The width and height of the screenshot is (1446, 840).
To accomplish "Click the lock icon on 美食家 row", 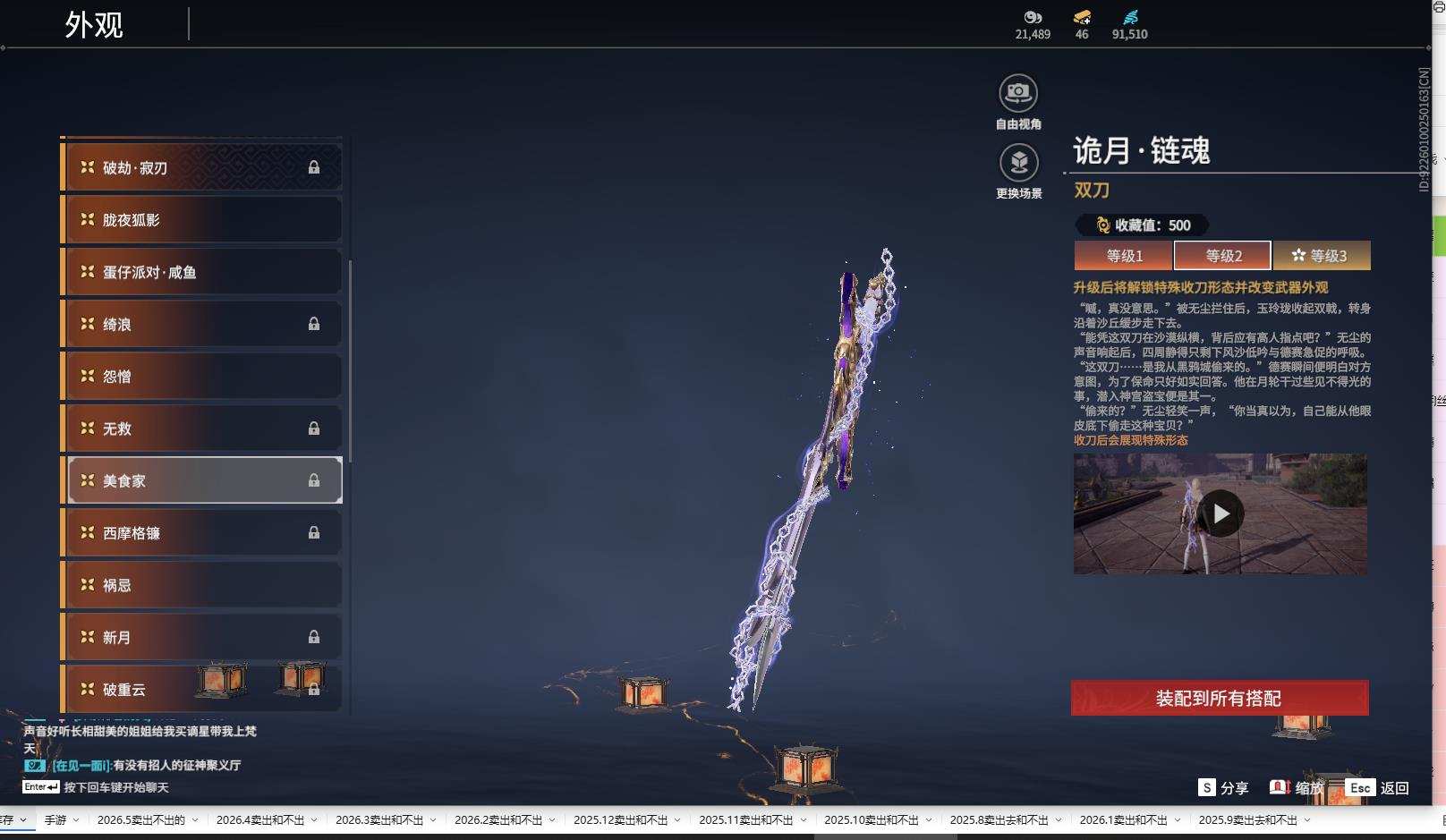I will (314, 480).
